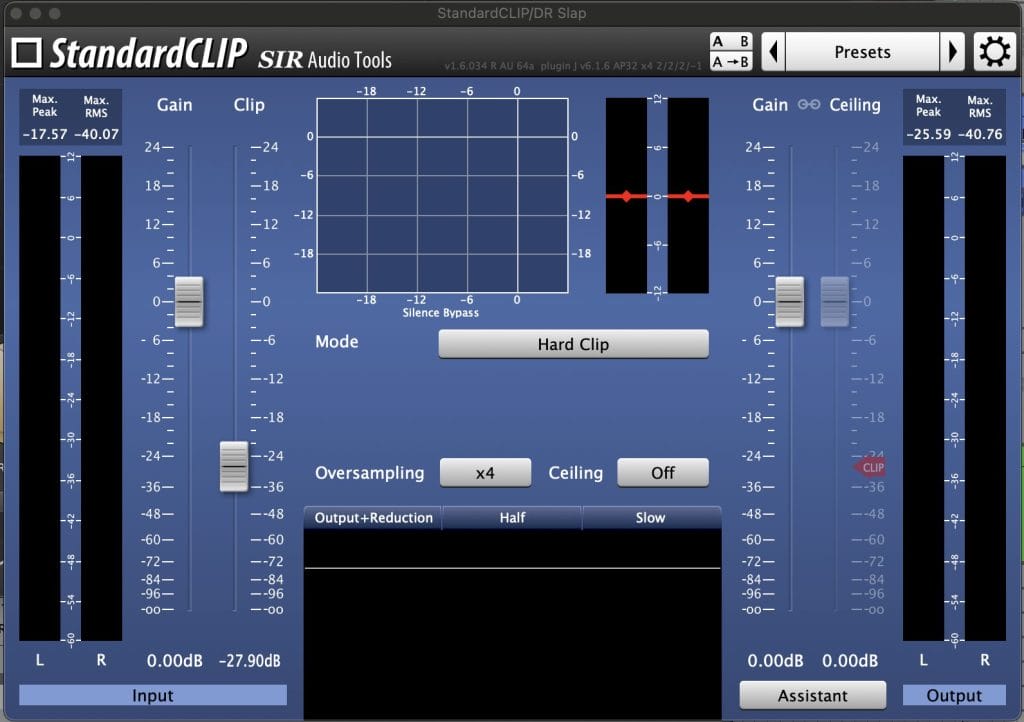The width and height of the screenshot is (1024, 722).
Task: Select the Output+Reduction display tab
Action: pyautogui.click(x=373, y=518)
